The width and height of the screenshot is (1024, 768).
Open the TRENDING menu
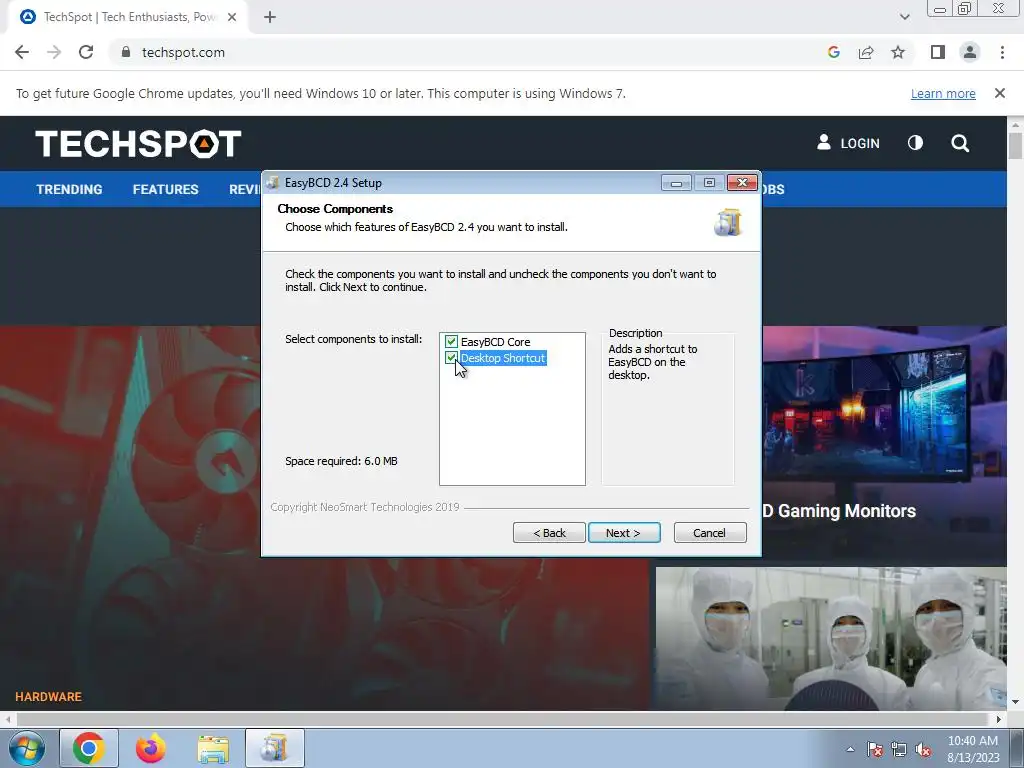69,189
